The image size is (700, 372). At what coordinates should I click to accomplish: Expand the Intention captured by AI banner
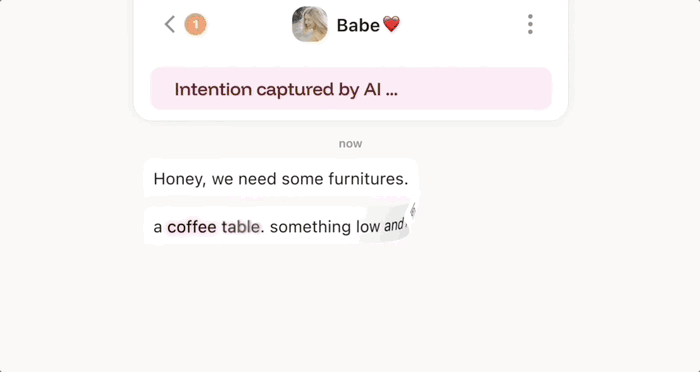[351, 89]
